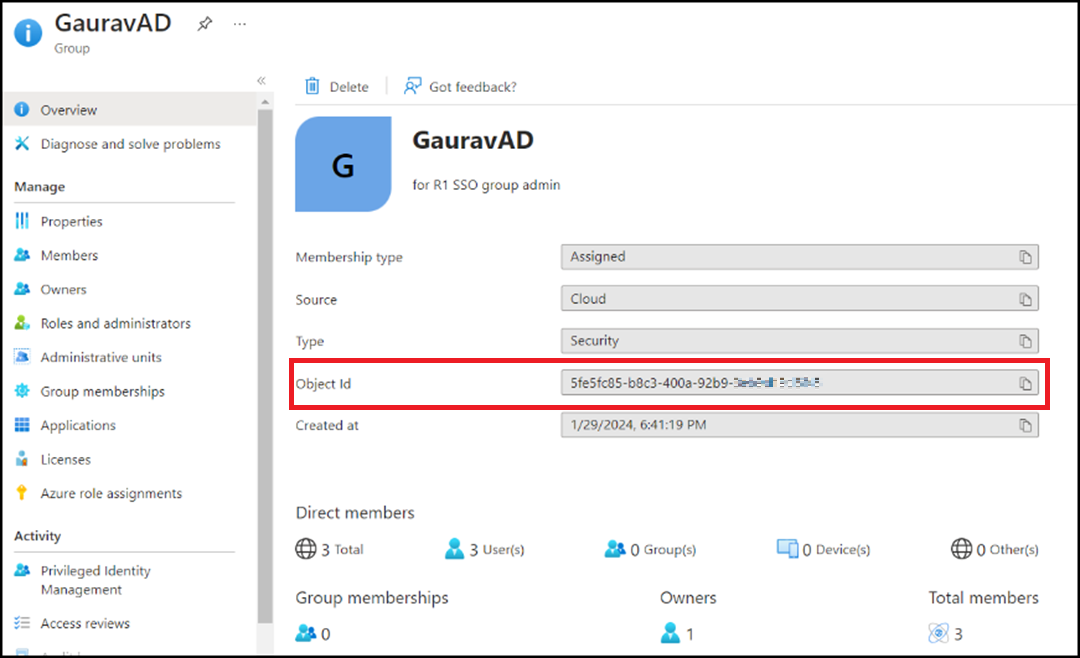The width and height of the screenshot is (1080, 658).
Task: Open the more options ellipsis menu
Action: [x=239, y=24]
